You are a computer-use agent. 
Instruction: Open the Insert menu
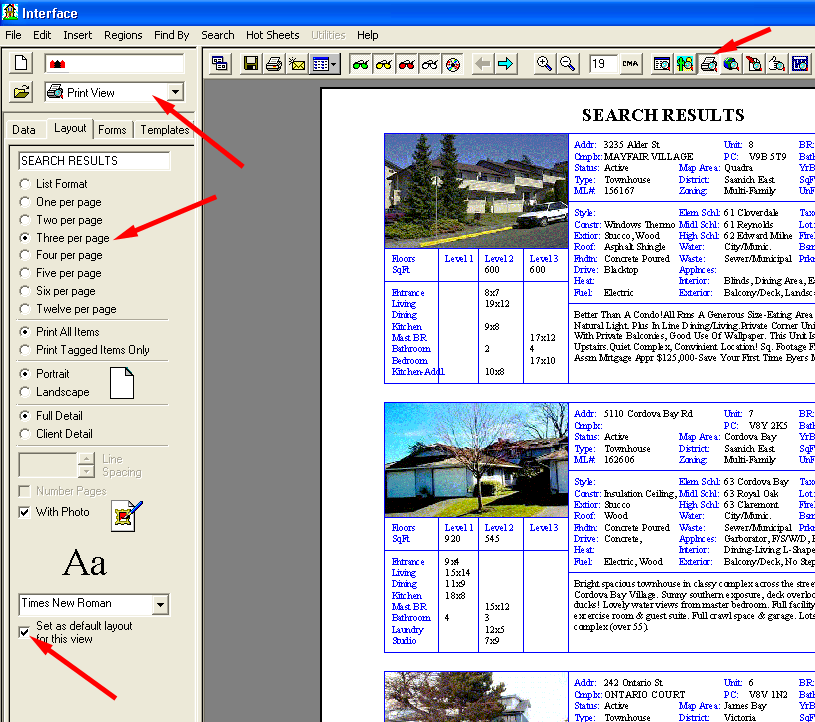coord(77,35)
